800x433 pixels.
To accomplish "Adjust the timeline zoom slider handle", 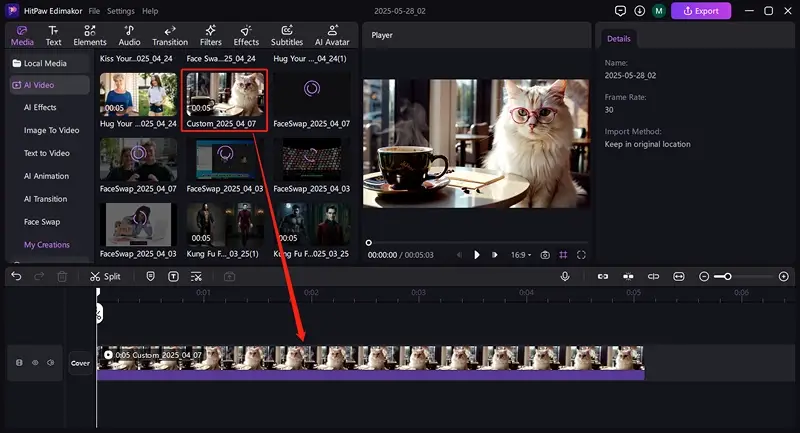I will click(728, 276).
